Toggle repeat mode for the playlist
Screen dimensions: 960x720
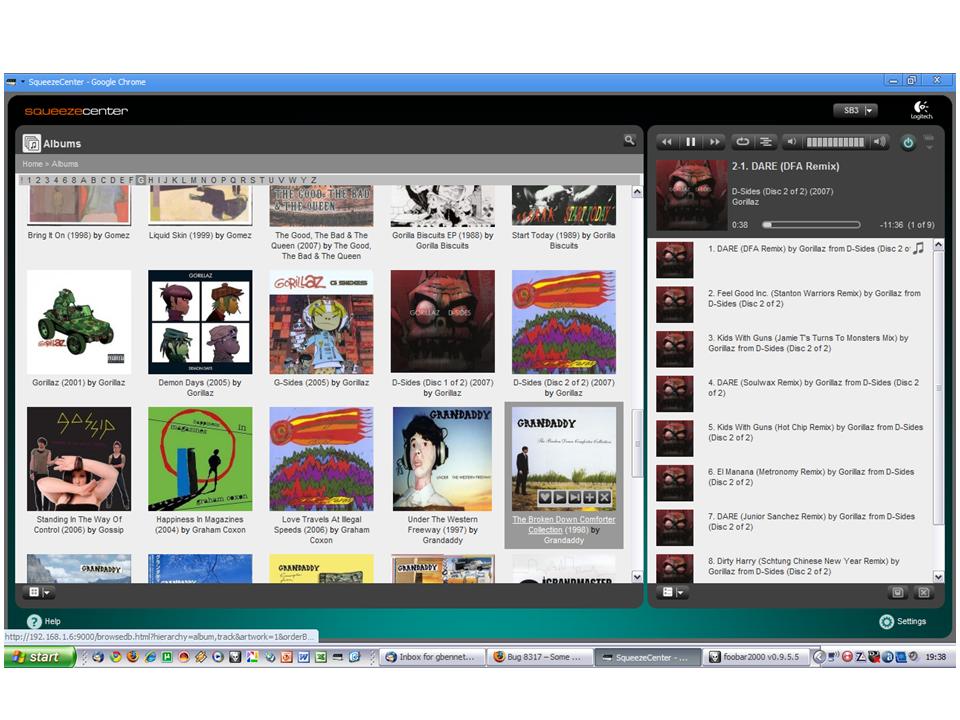pos(743,142)
